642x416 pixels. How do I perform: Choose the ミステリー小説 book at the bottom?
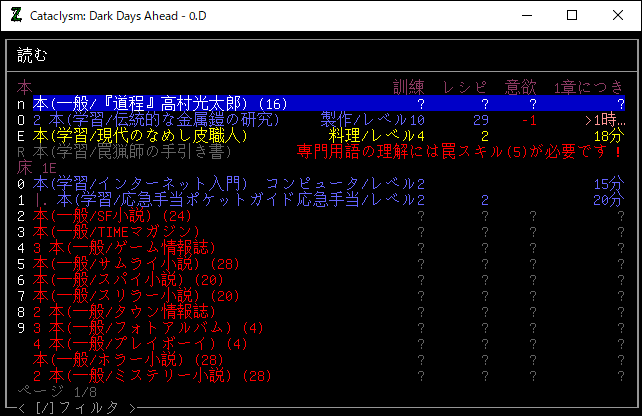point(152,375)
